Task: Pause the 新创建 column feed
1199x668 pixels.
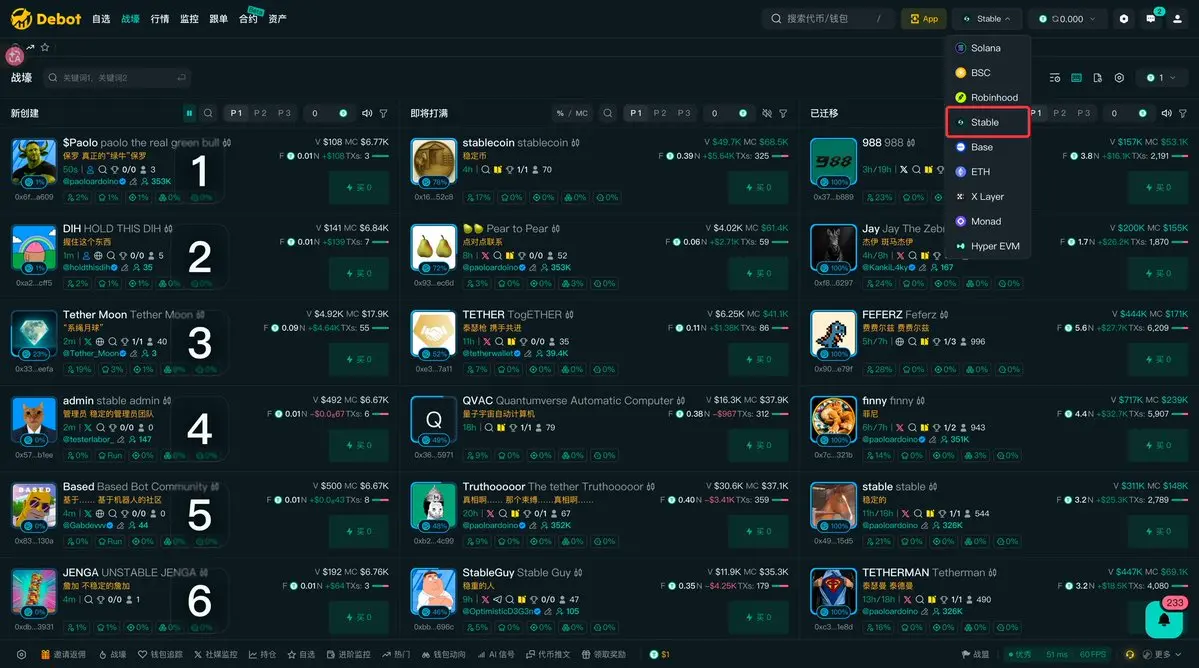Action: click(x=189, y=113)
